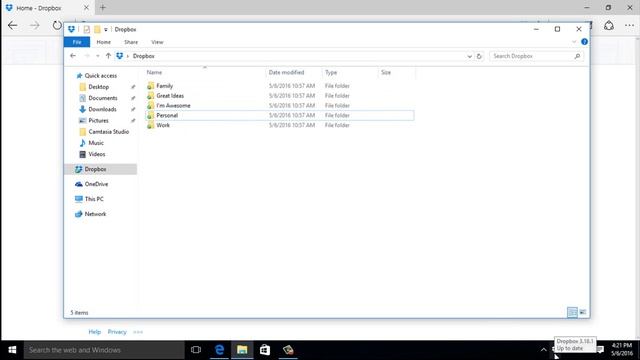The width and height of the screenshot is (640, 360).
Task: Go back in the browser window
Action: (13, 25)
